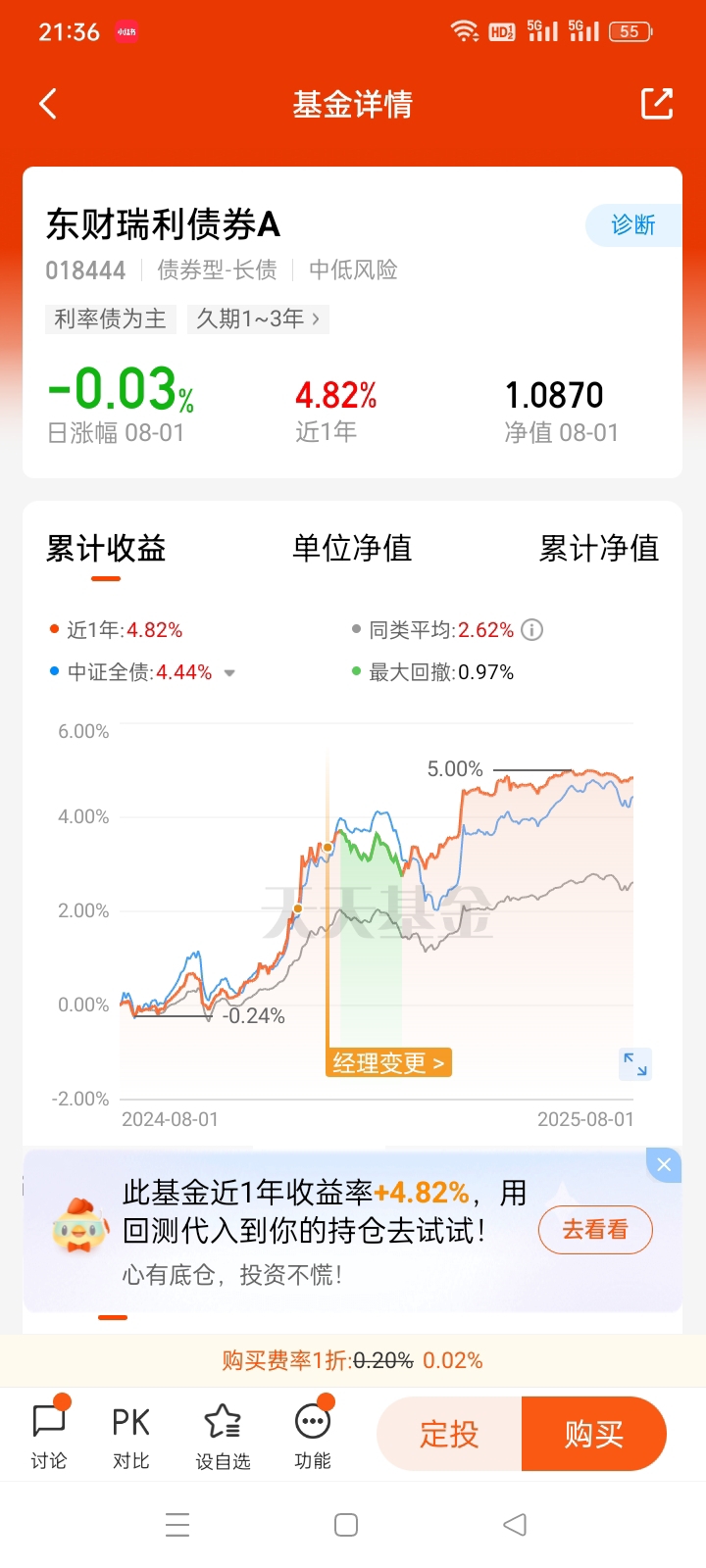Tap the 定投 scheduled investment button
The width and height of the screenshot is (706, 1568).
(x=449, y=1434)
